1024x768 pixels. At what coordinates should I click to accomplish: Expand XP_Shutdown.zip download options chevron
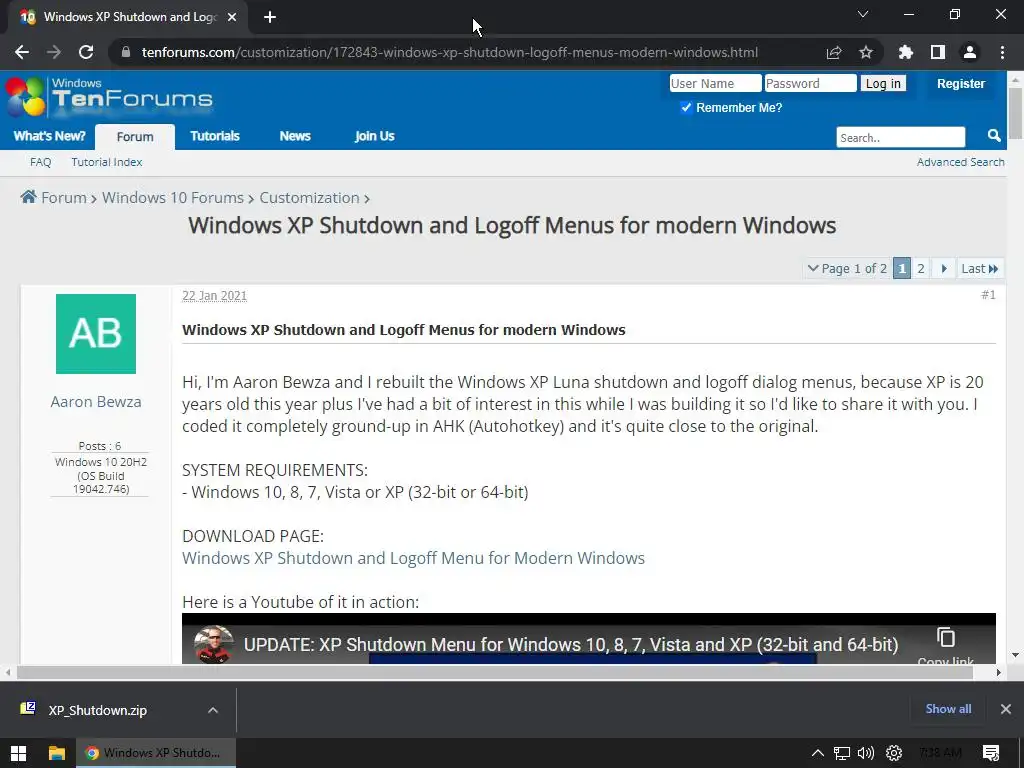pos(213,710)
